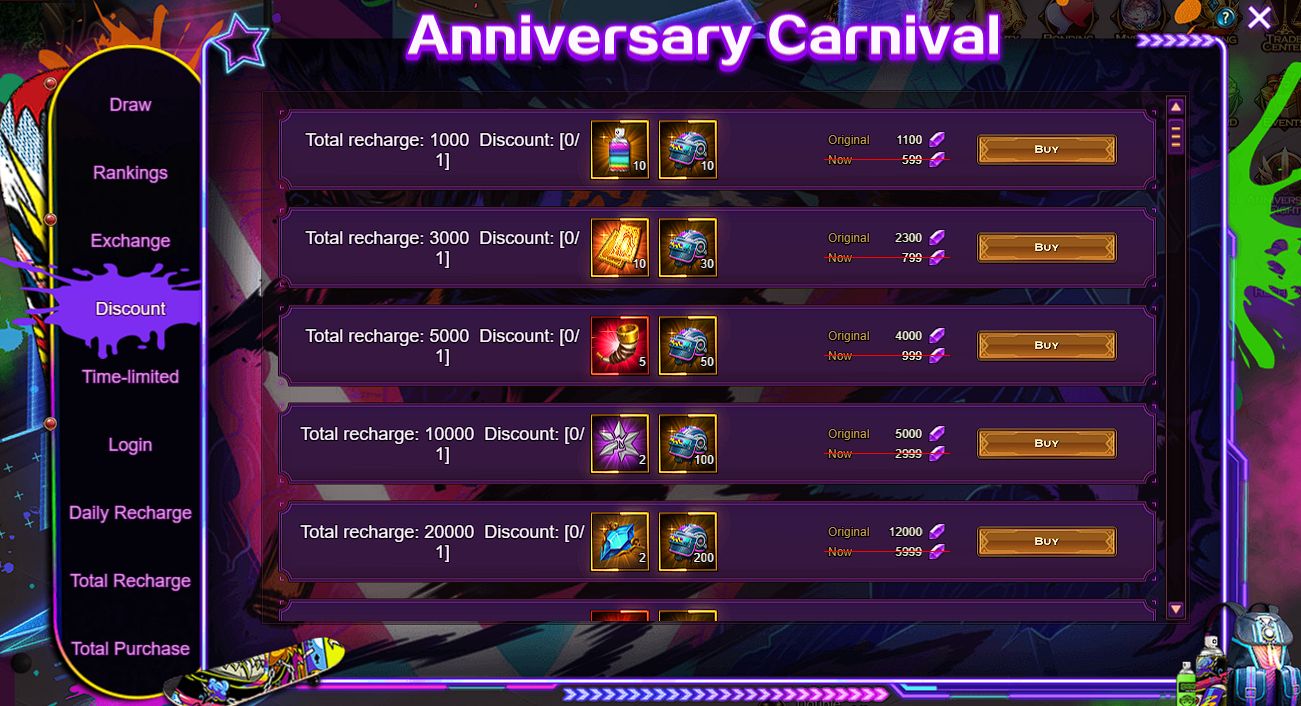This screenshot has height=706, width=1301.
Task: Select the chest icon with quantity 50
Action: tap(688, 346)
